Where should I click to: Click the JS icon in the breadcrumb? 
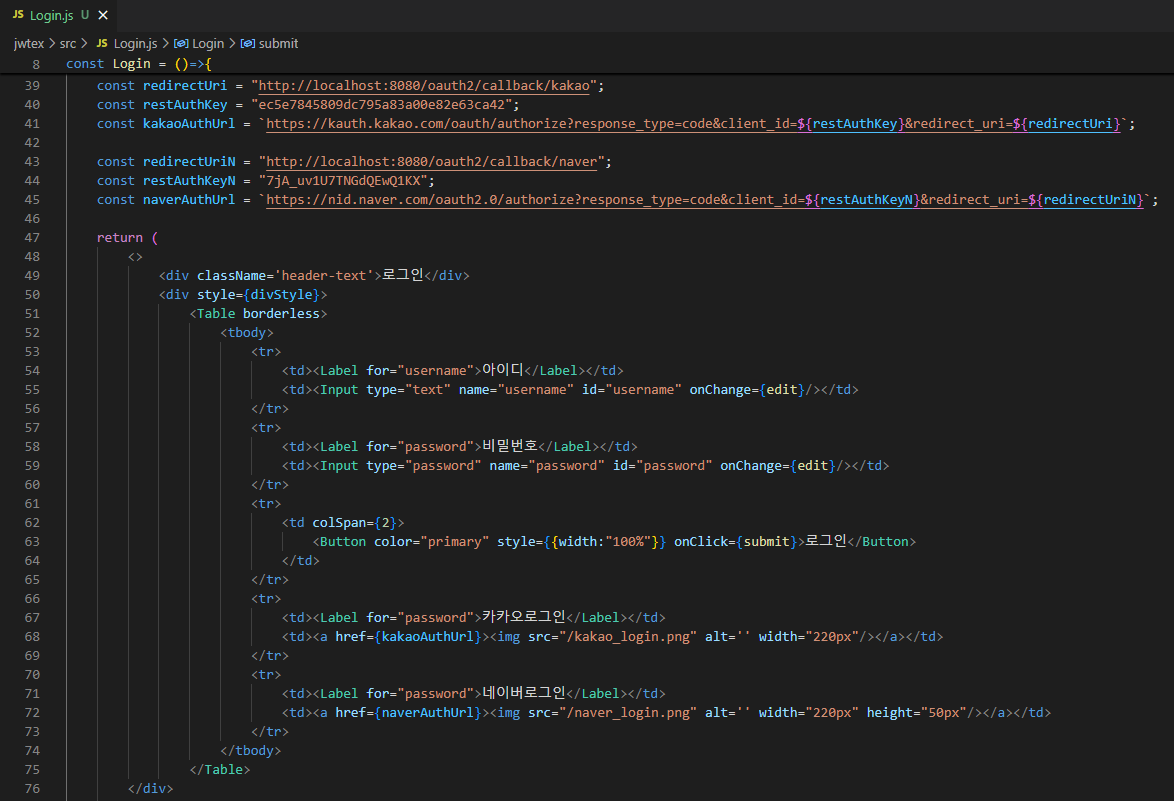tap(102, 43)
